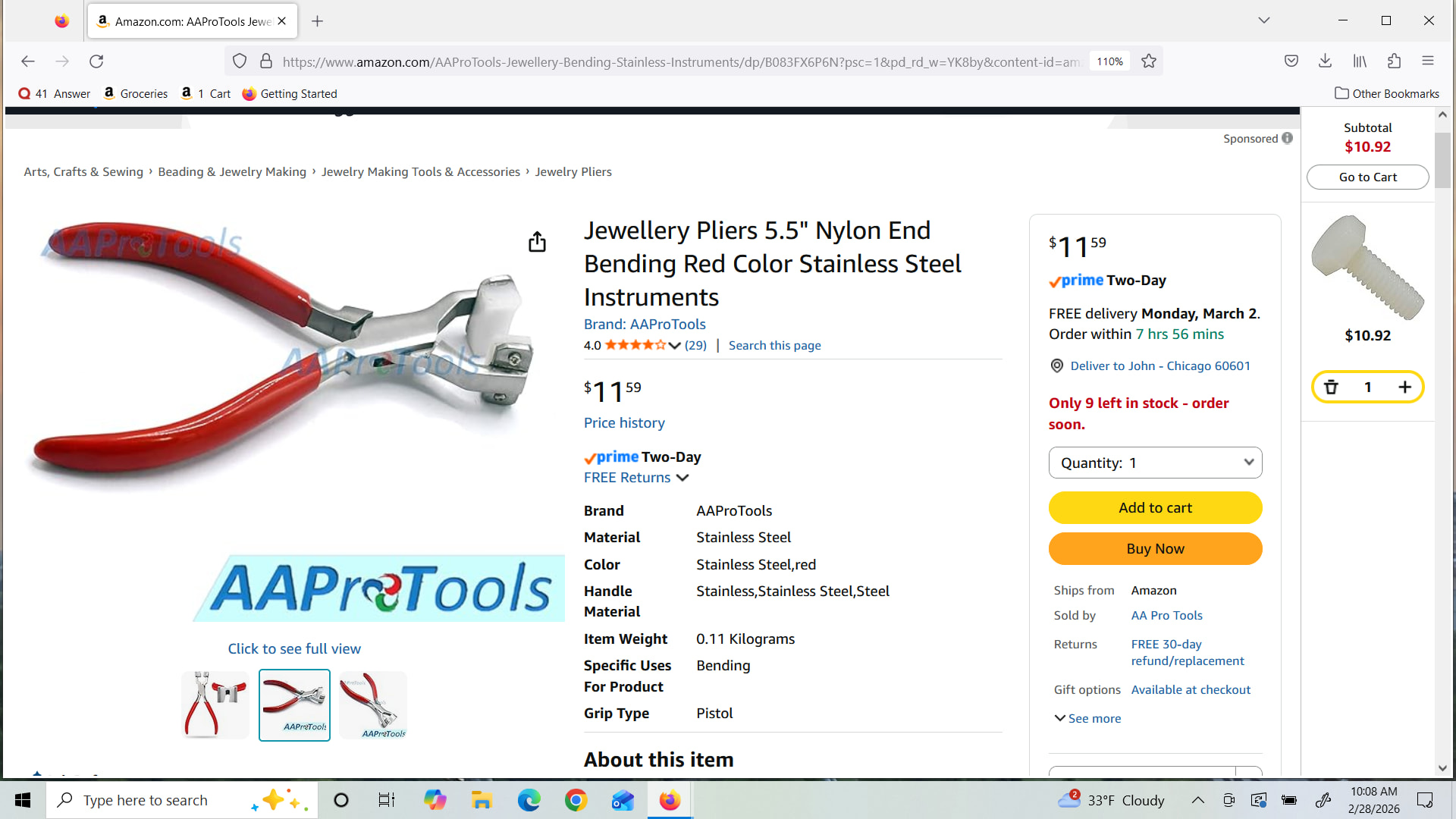The image size is (1456, 819).
Task: Open the Price history link
Action: [624, 423]
